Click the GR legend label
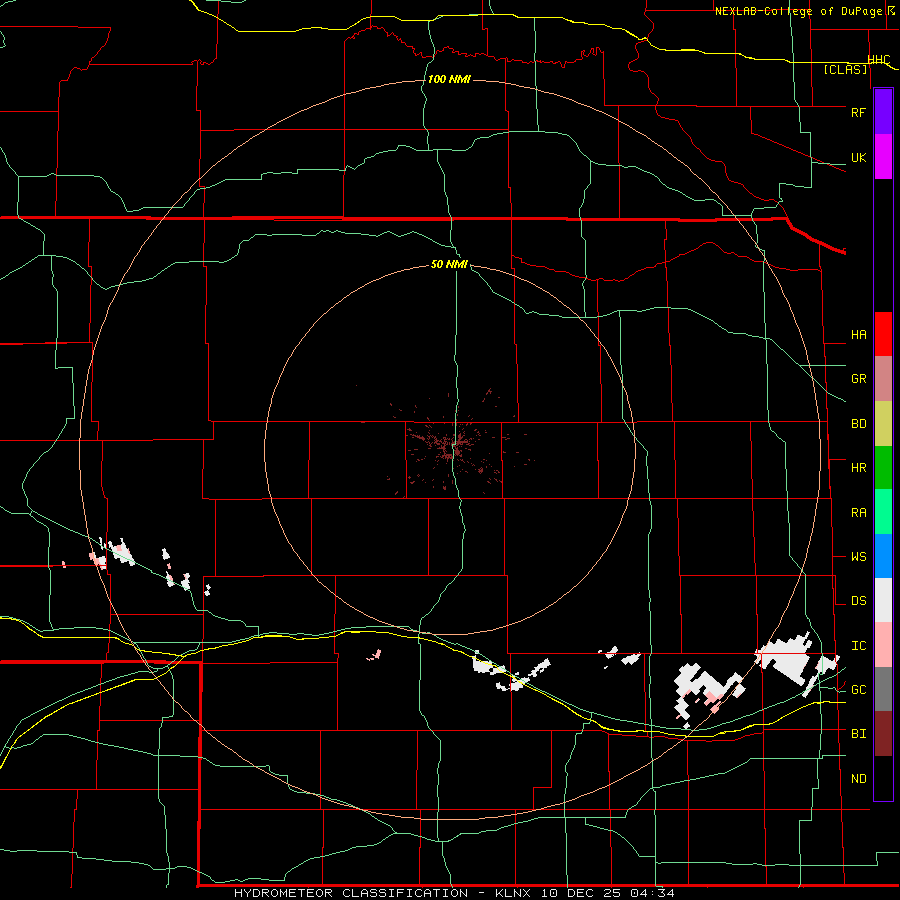 click(x=858, y=379)
